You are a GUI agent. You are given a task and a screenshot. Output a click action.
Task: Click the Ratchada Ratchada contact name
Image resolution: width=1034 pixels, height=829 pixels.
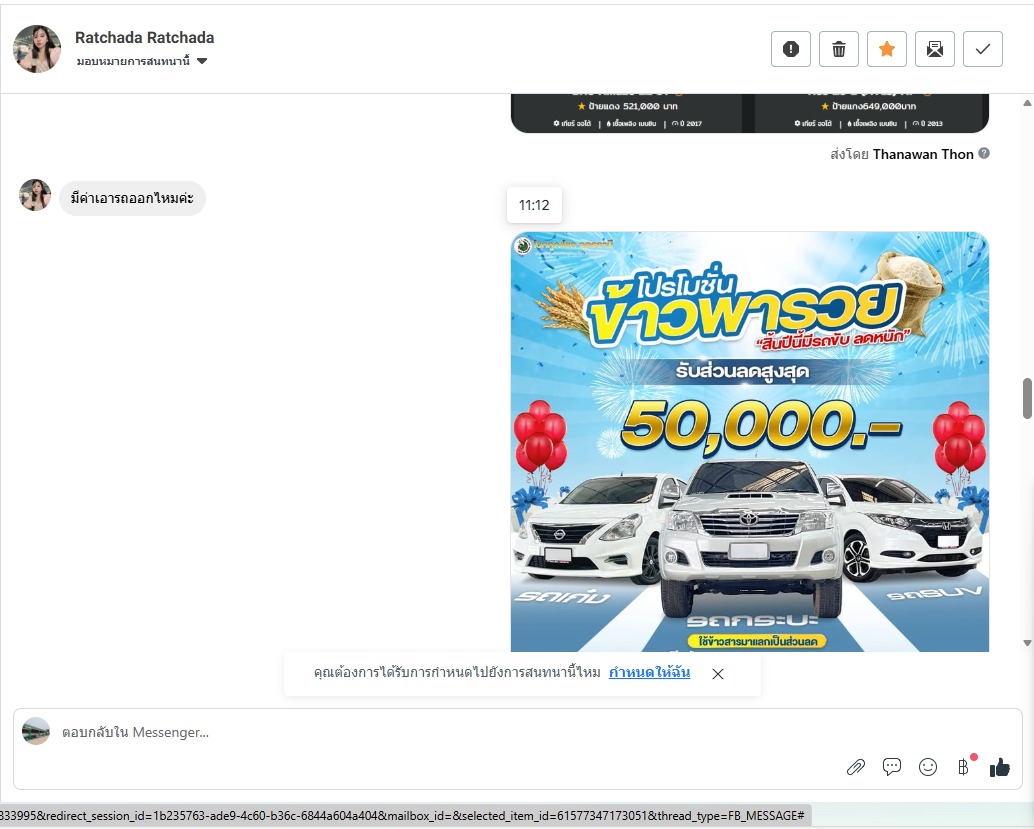tap(144, 37)
